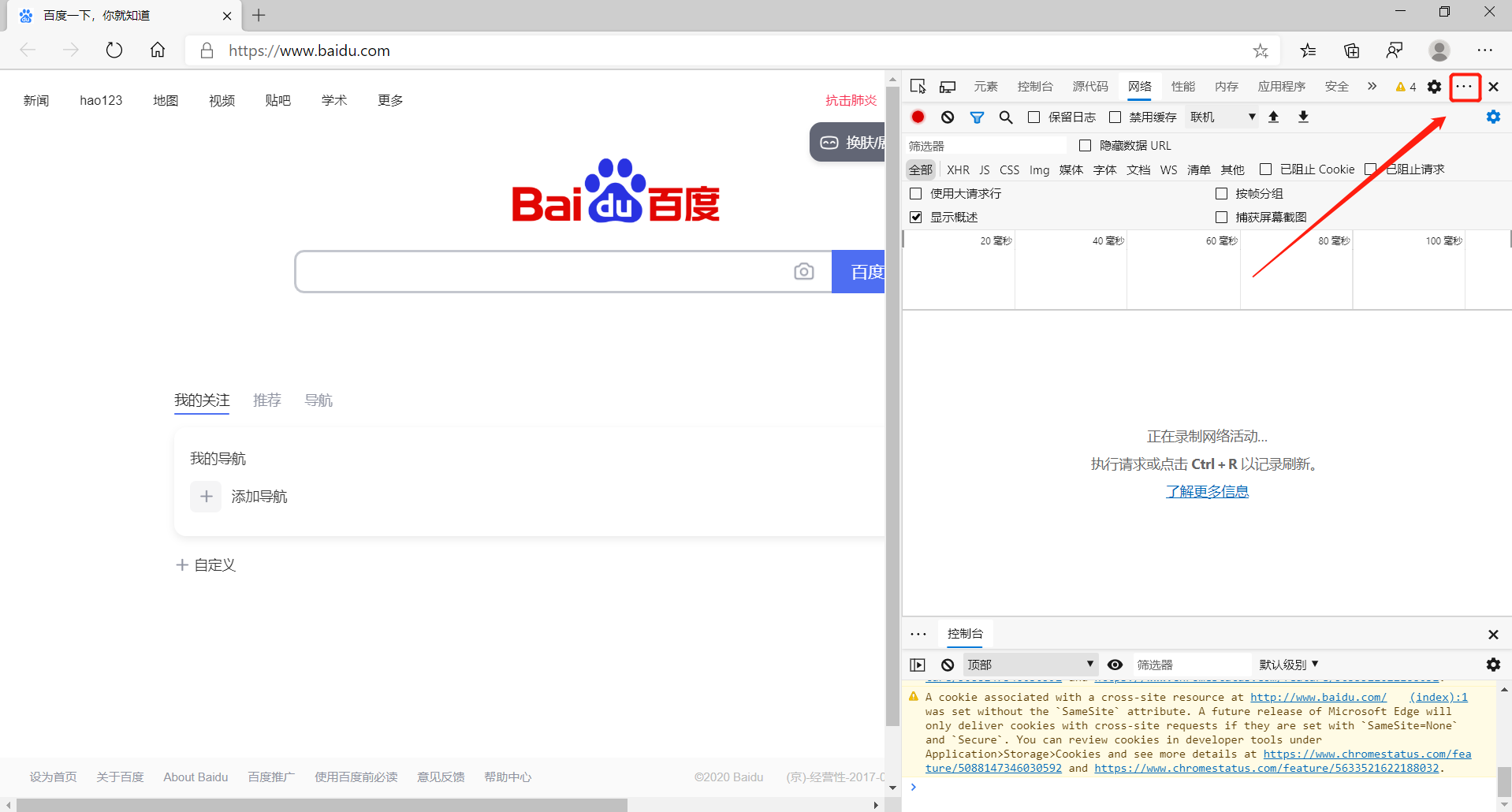
Task: Open drawer three-dot menu beside 控制台 tab
Action: click(x=918, y=634)
